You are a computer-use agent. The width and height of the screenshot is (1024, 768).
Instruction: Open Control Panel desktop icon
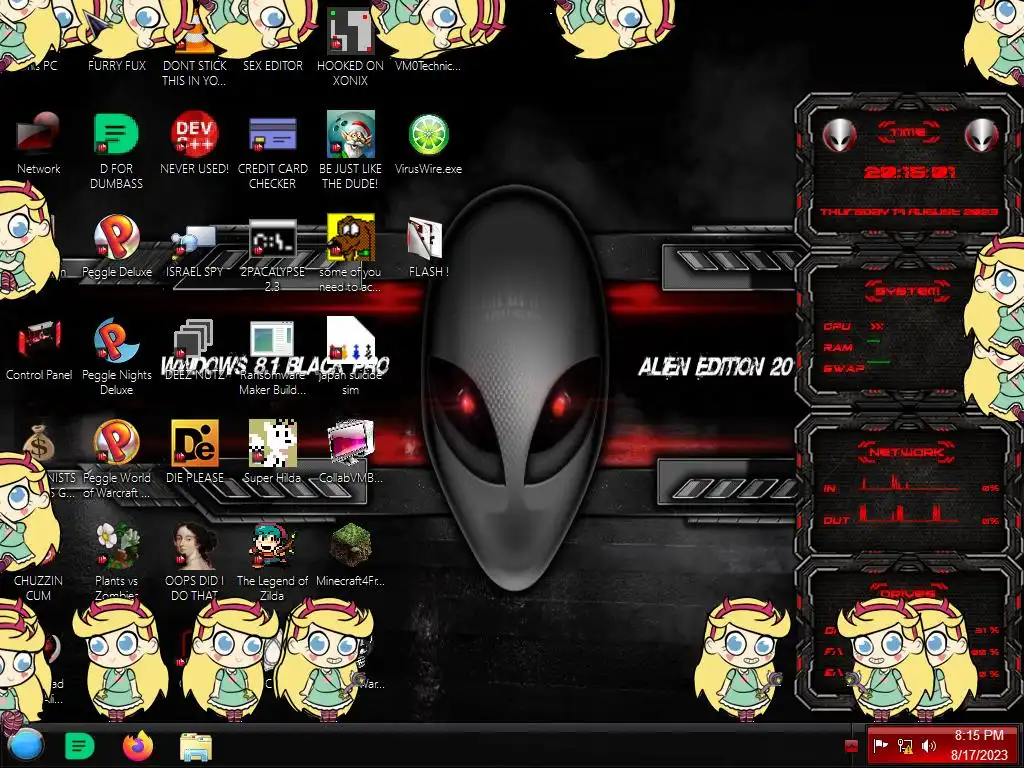pos(39,340)
